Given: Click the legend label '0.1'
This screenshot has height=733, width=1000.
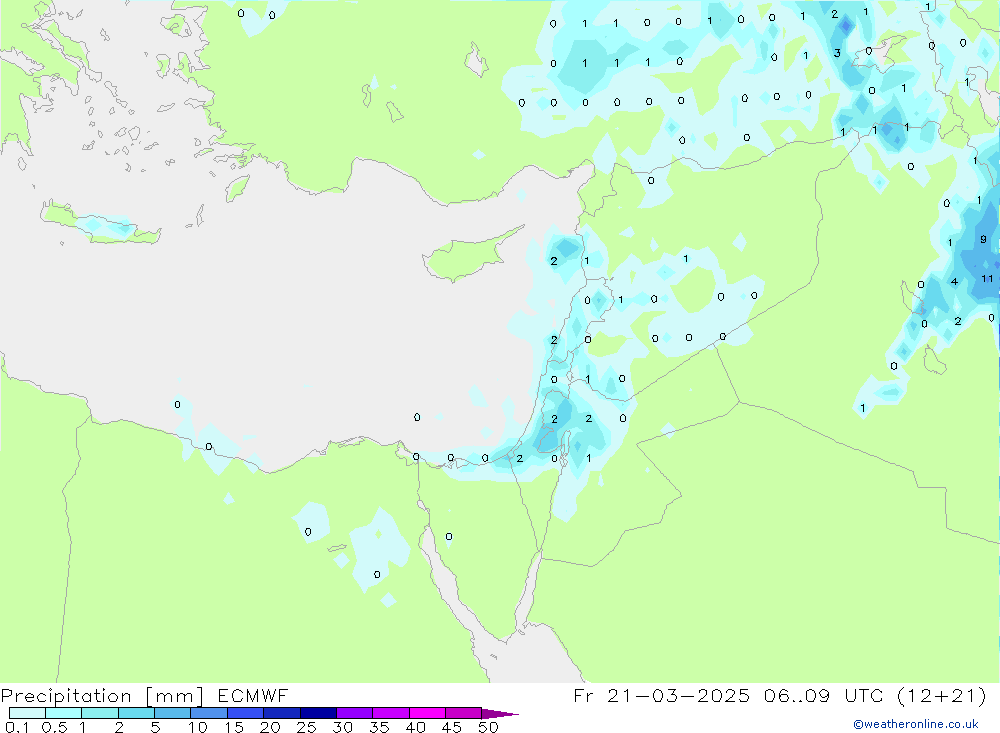Looking at the screenshot, I should click(17, 727).
